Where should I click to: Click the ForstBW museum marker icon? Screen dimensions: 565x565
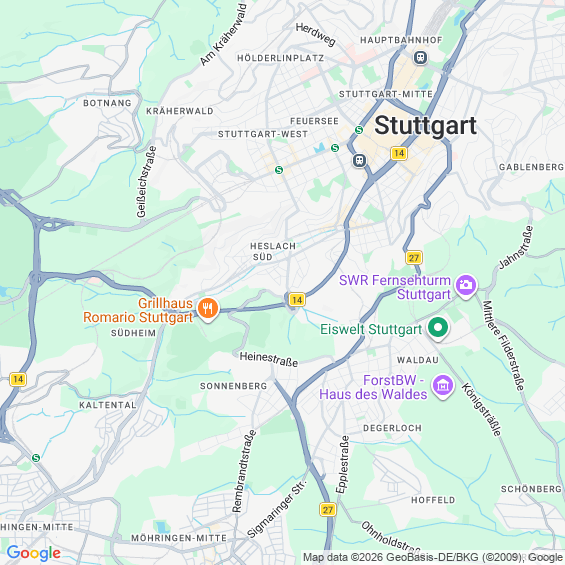pos(442,386)
